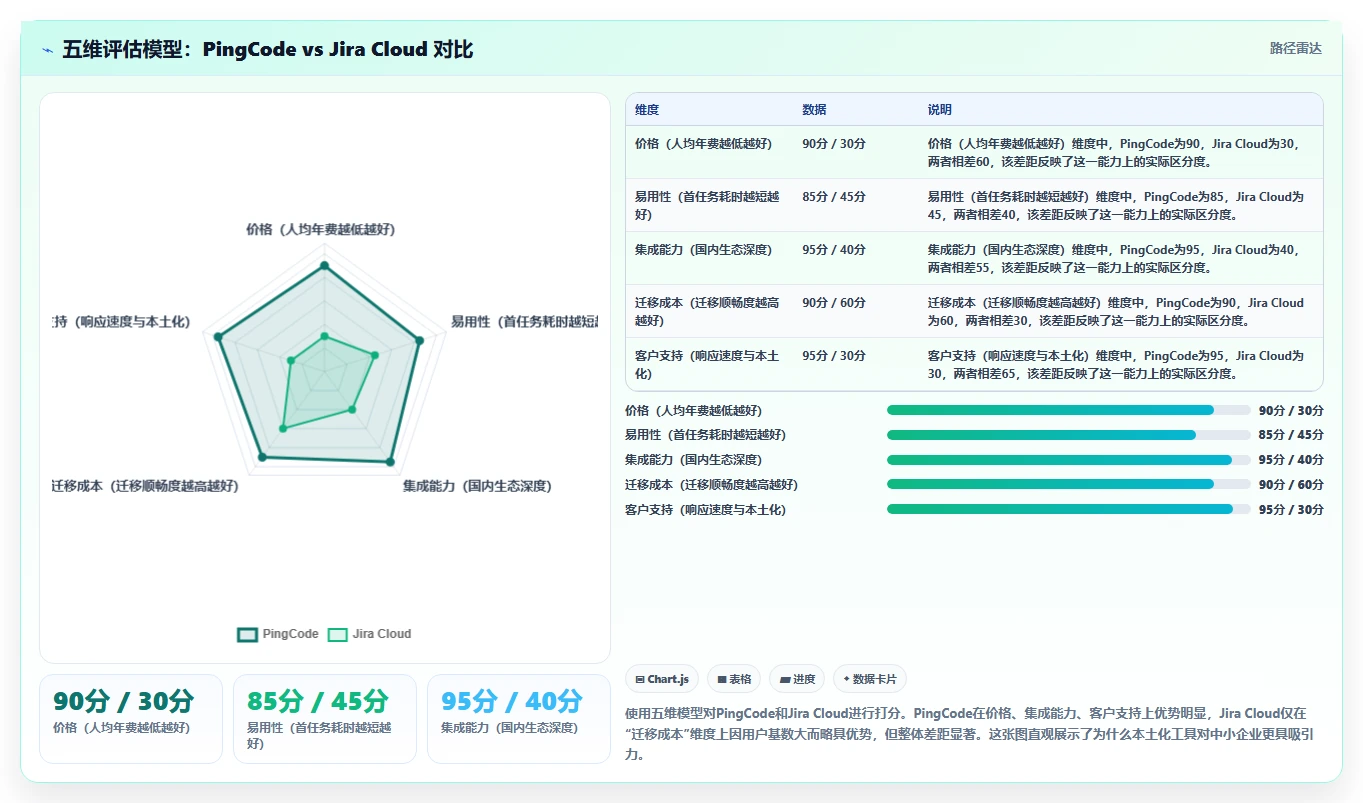The width and height of the screenshot is (1363, 803).
Task: Click the 进度 tag
Action: pyautogui.click(x=797, y=679)
